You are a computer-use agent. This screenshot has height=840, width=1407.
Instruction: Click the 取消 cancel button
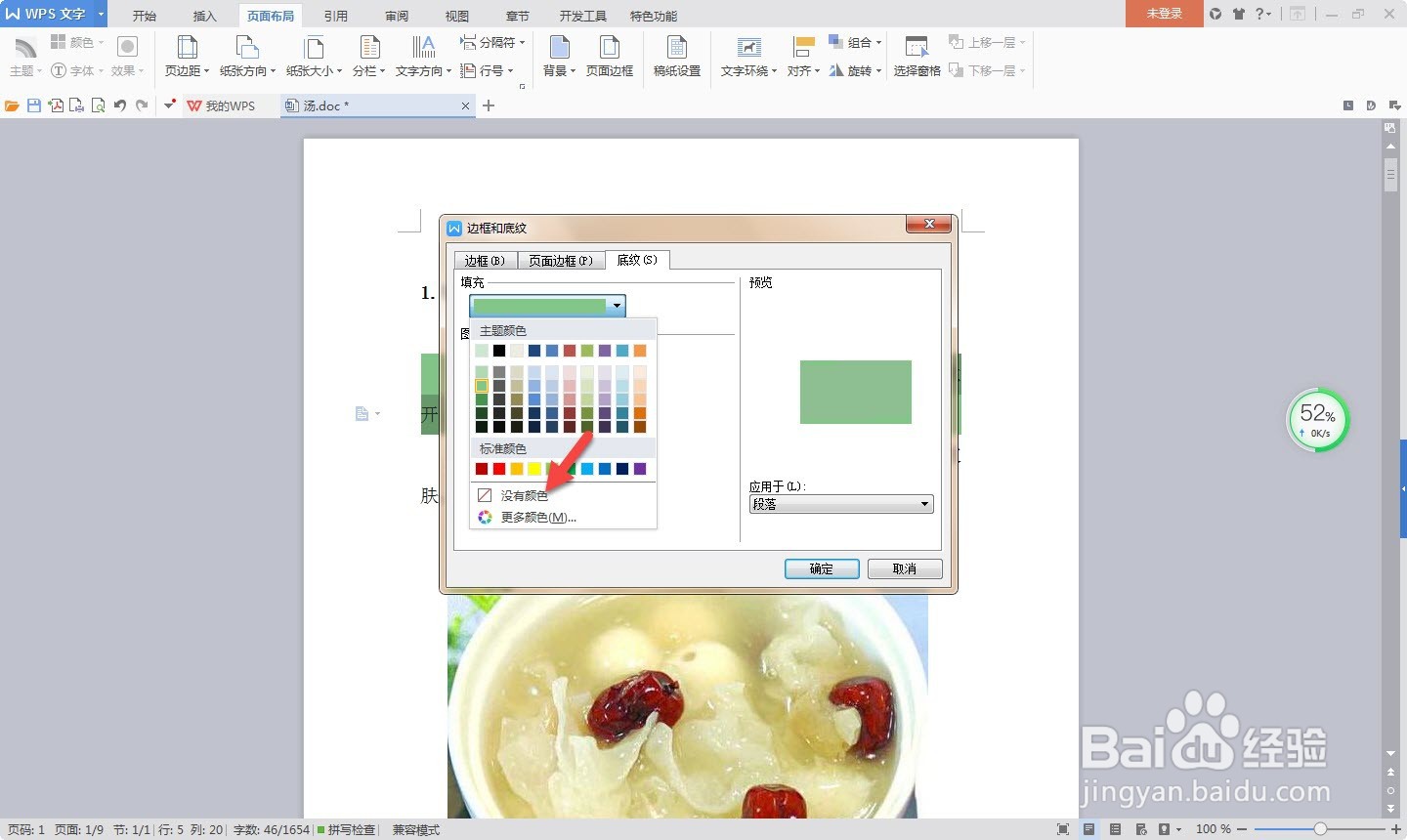905,568
